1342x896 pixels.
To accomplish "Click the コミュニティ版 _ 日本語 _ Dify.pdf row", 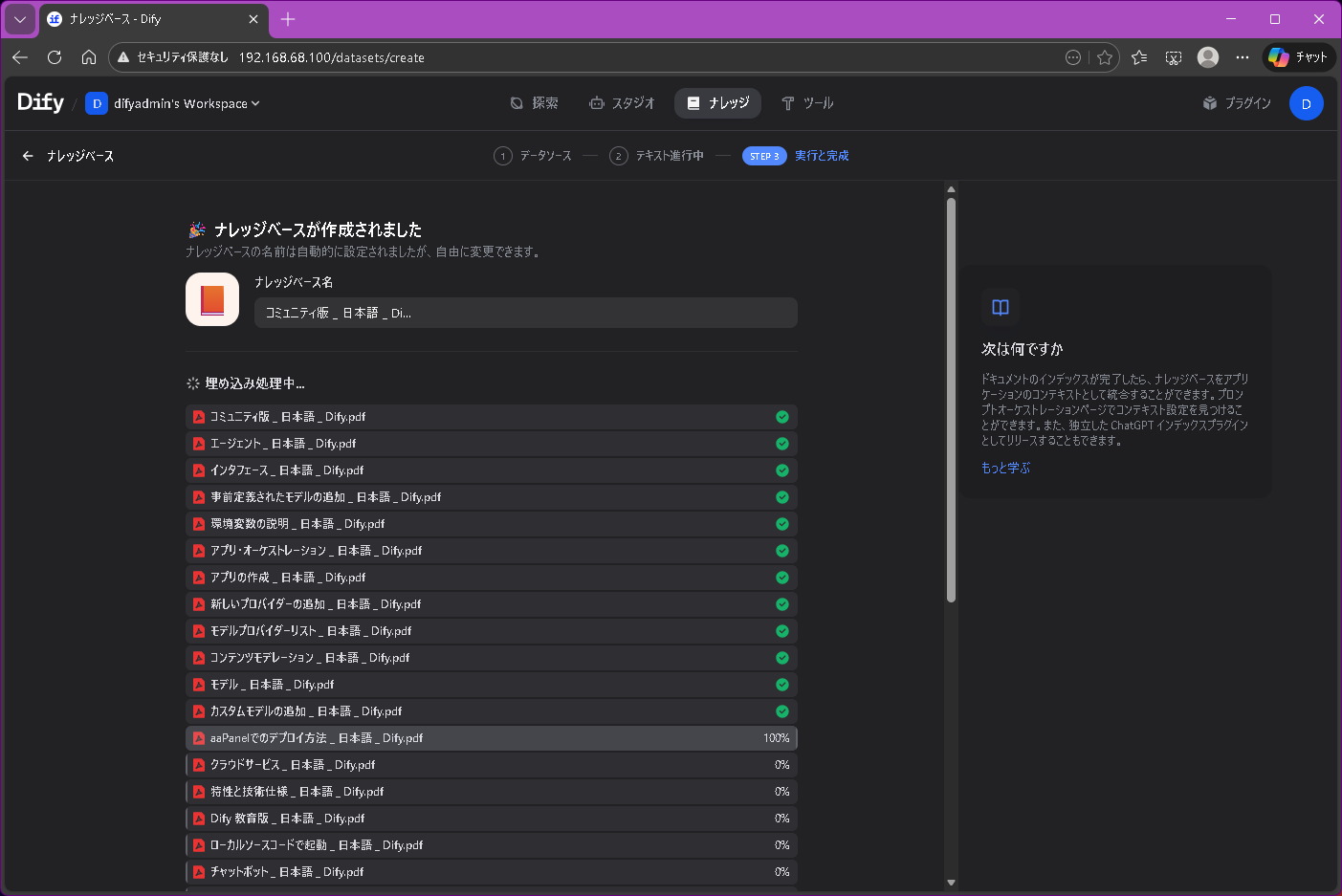I will (x=492, y=417).
